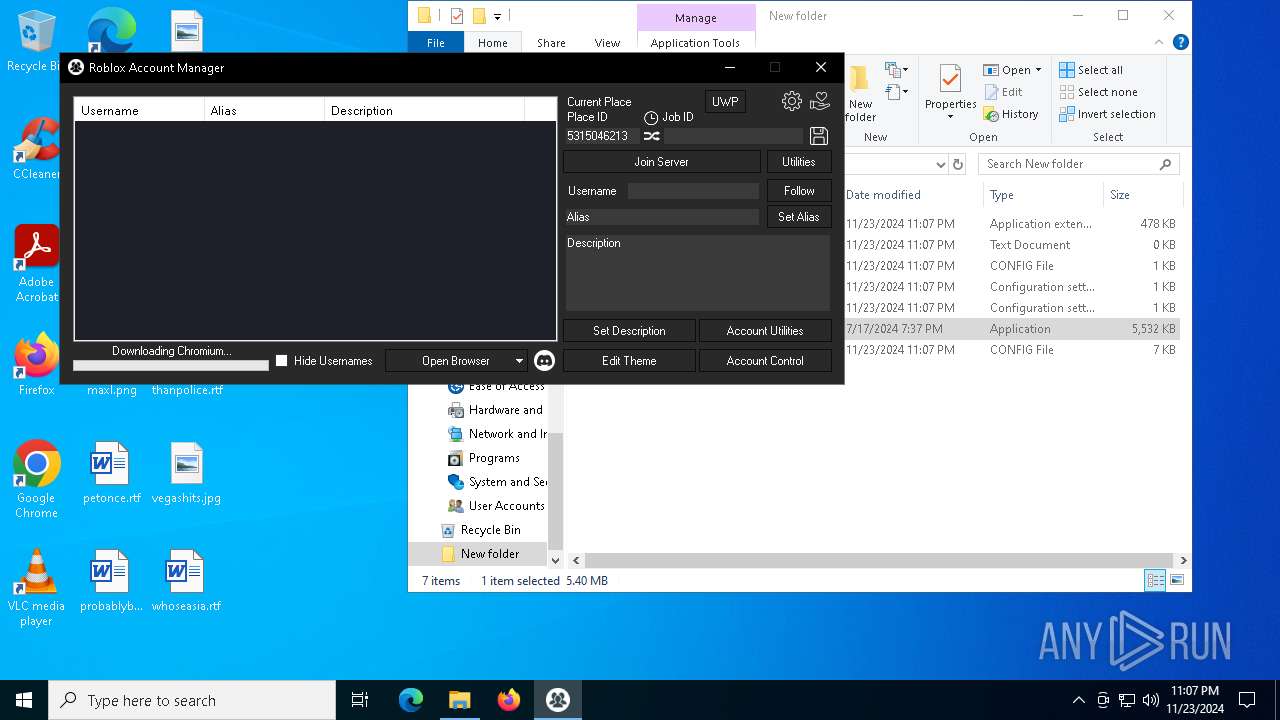Click the Windows Start button
Image resolution: width=1280 pixels, height=720 pixels.
click(24, 700)
